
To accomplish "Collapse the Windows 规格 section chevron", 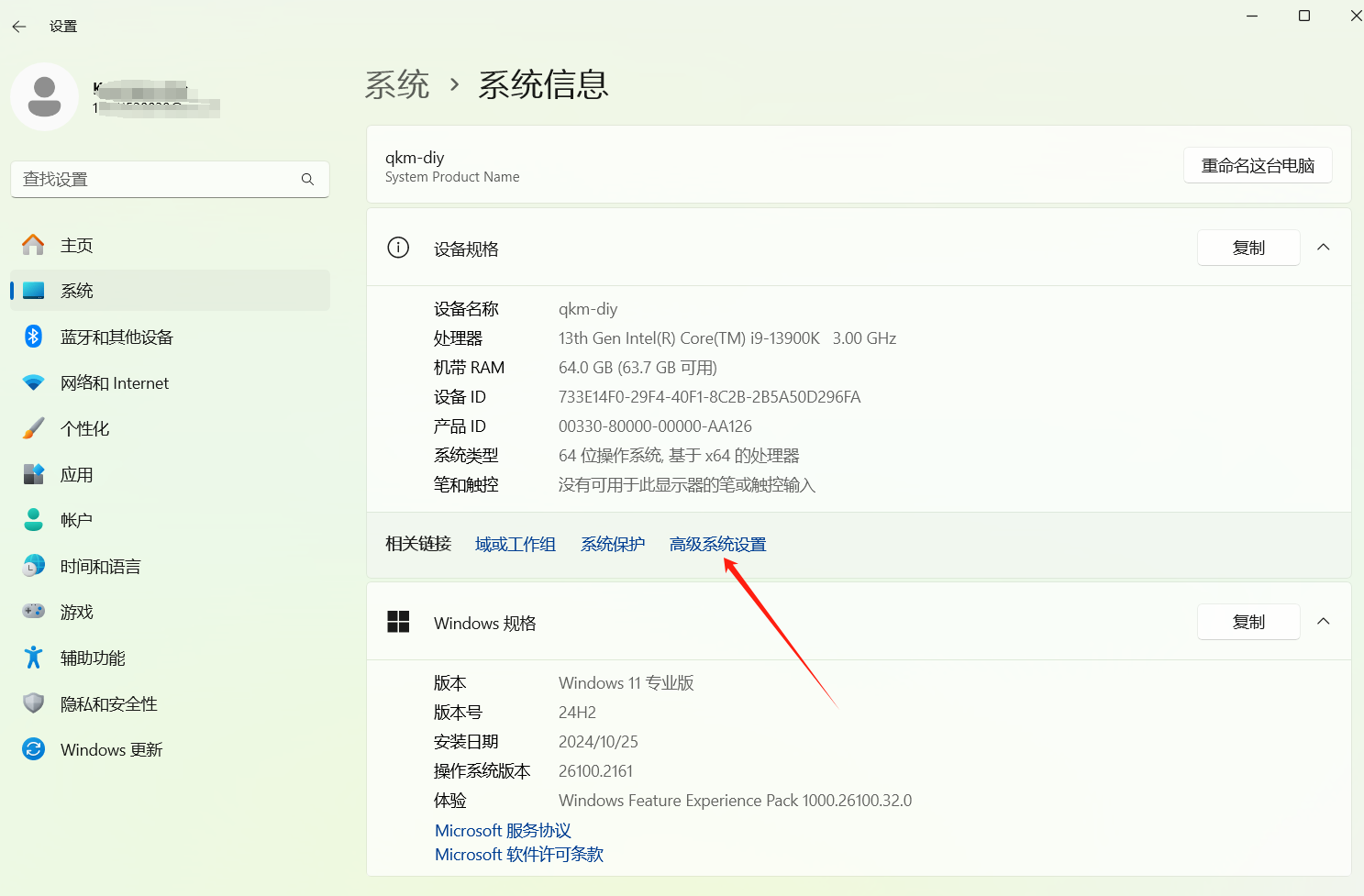I will coord(1324,622).
